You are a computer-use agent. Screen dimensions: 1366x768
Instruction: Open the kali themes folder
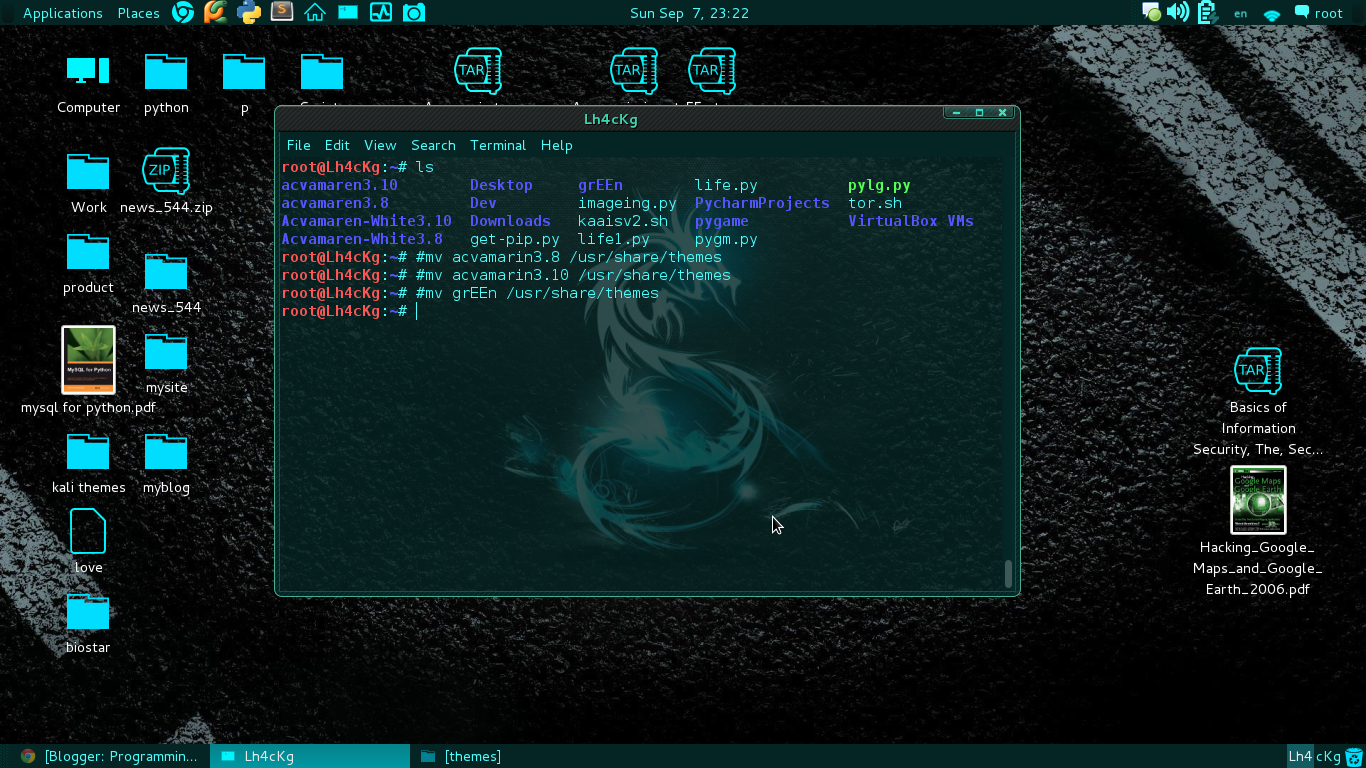pyautogui.click(x=88, y=463)
